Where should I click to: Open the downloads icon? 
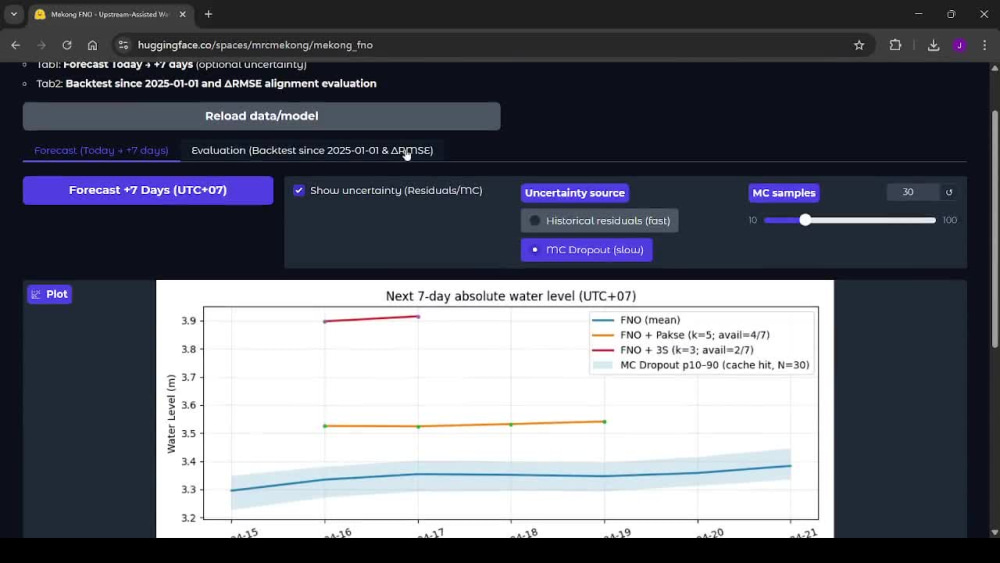pyautogui.click(x=934, y=45)
